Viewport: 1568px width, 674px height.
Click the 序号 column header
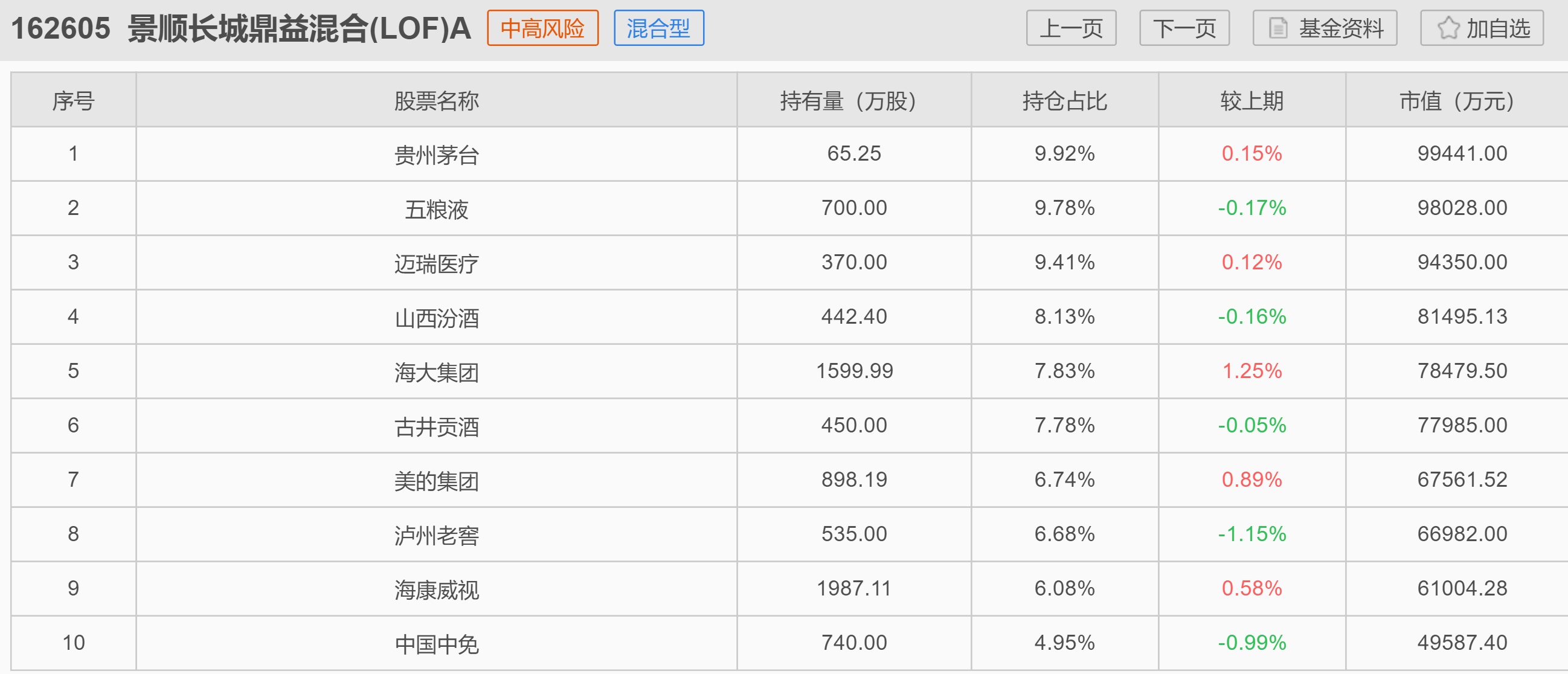(x=73, y=101)
